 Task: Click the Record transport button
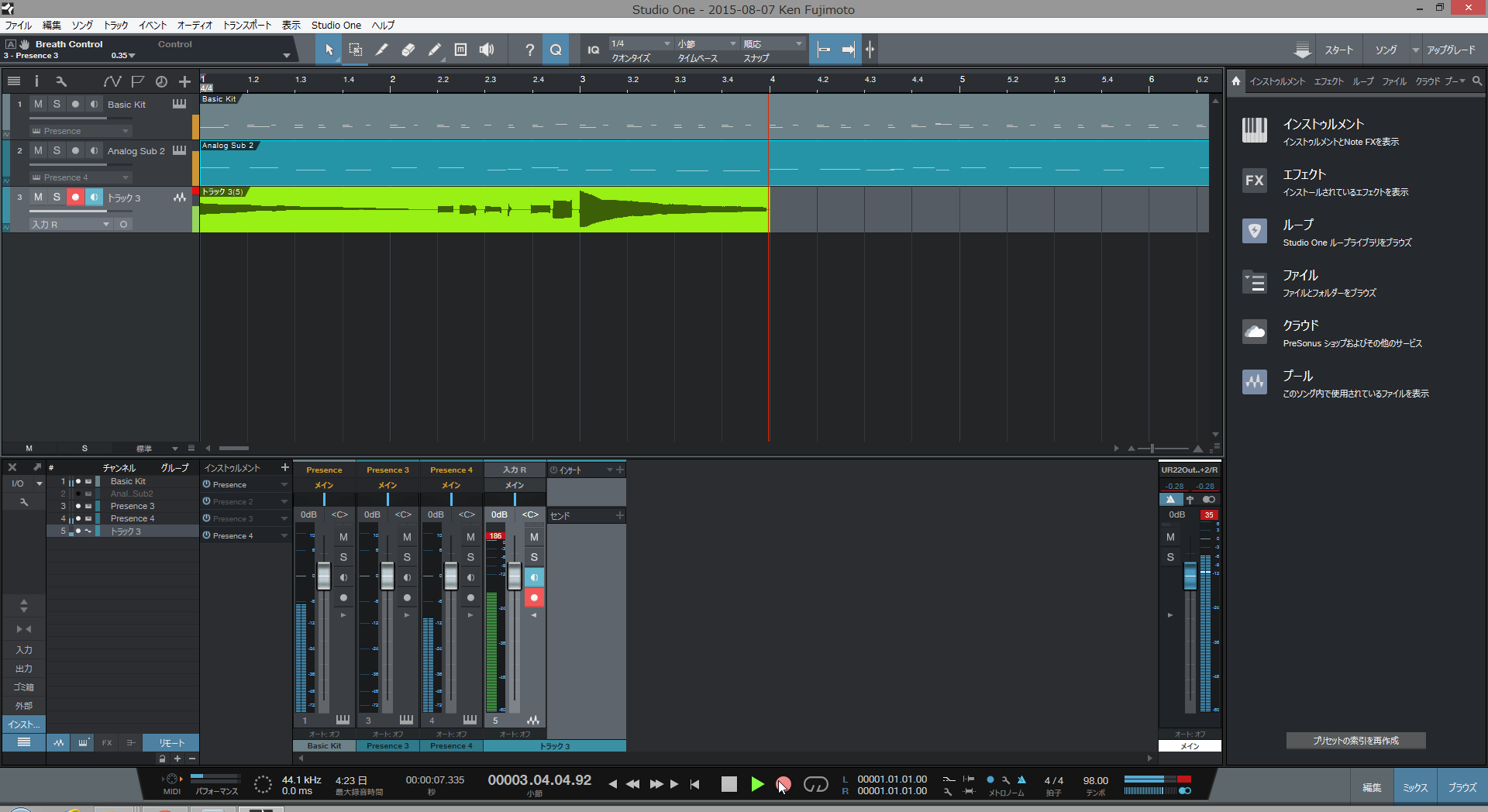(x=784, y=784)
